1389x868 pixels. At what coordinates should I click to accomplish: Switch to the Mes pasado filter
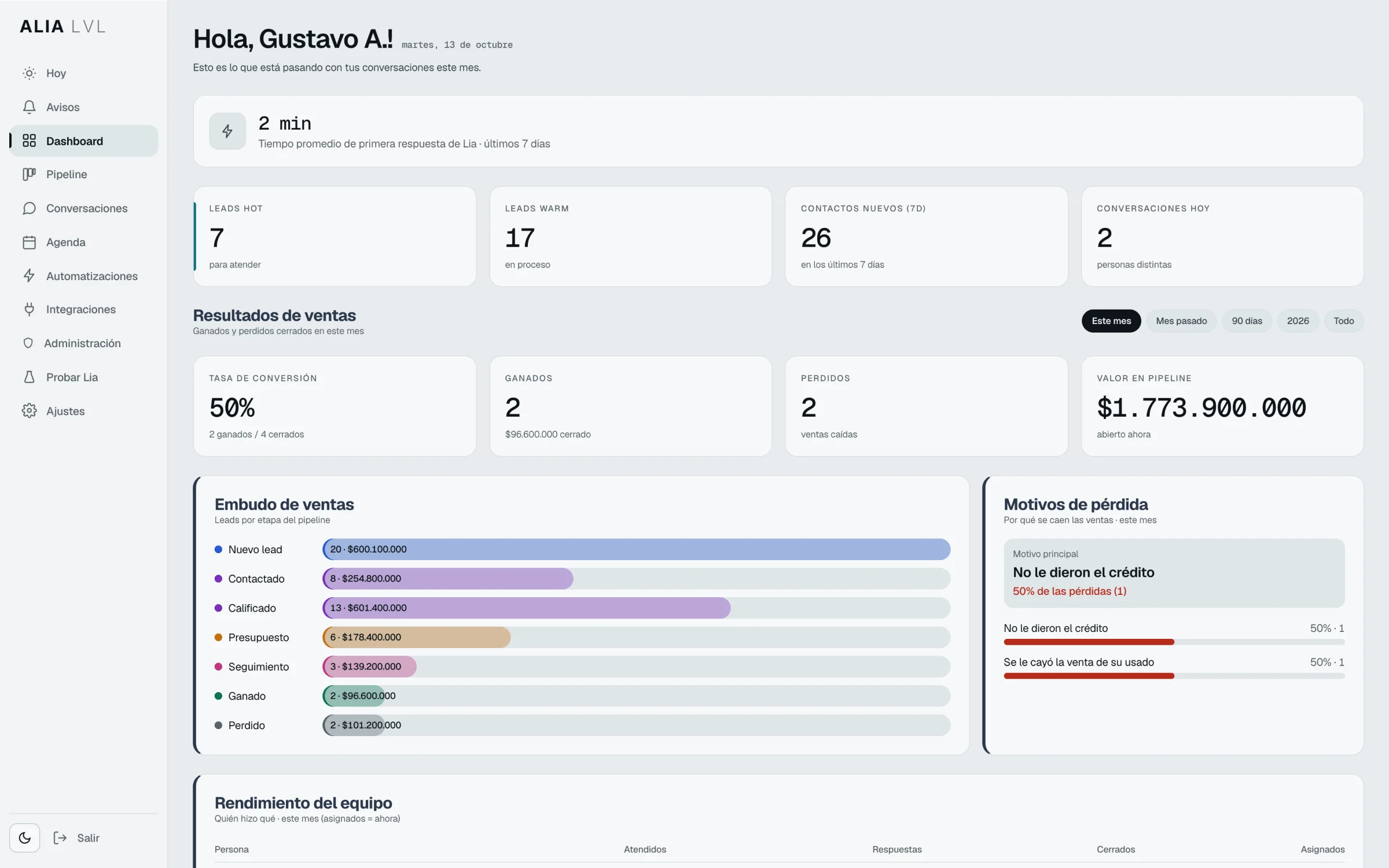tap(1181, 321)
